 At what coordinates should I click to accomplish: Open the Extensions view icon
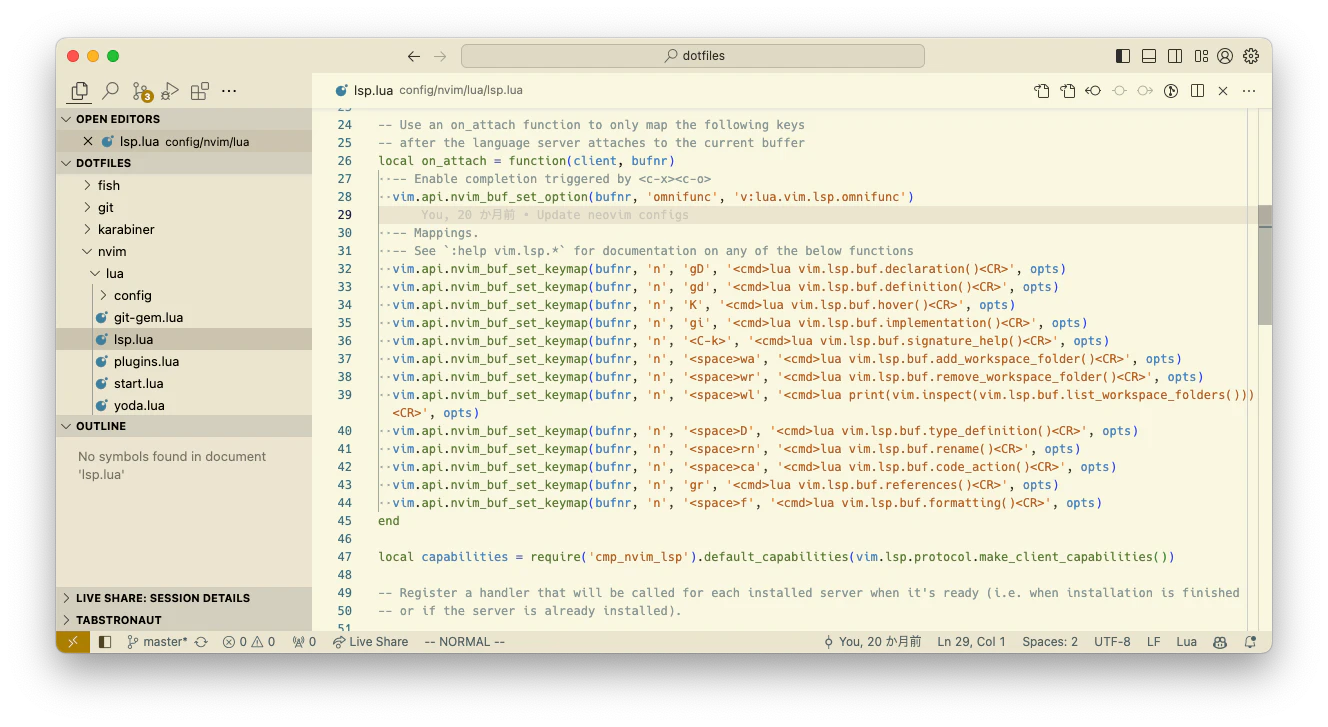point(200,91)
